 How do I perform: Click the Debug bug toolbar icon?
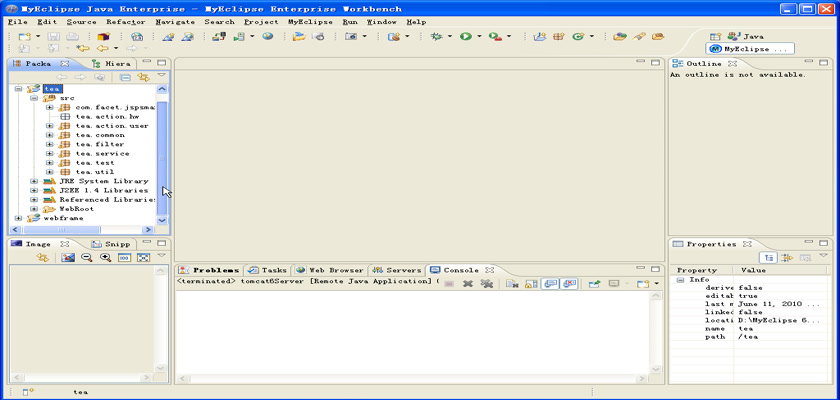[437, 36]
